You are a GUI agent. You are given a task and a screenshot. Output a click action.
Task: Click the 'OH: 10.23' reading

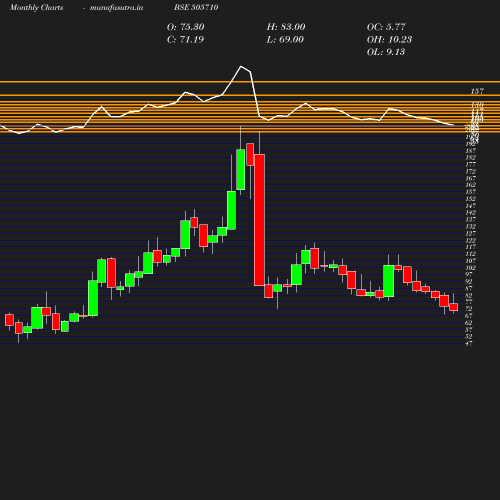389,39
